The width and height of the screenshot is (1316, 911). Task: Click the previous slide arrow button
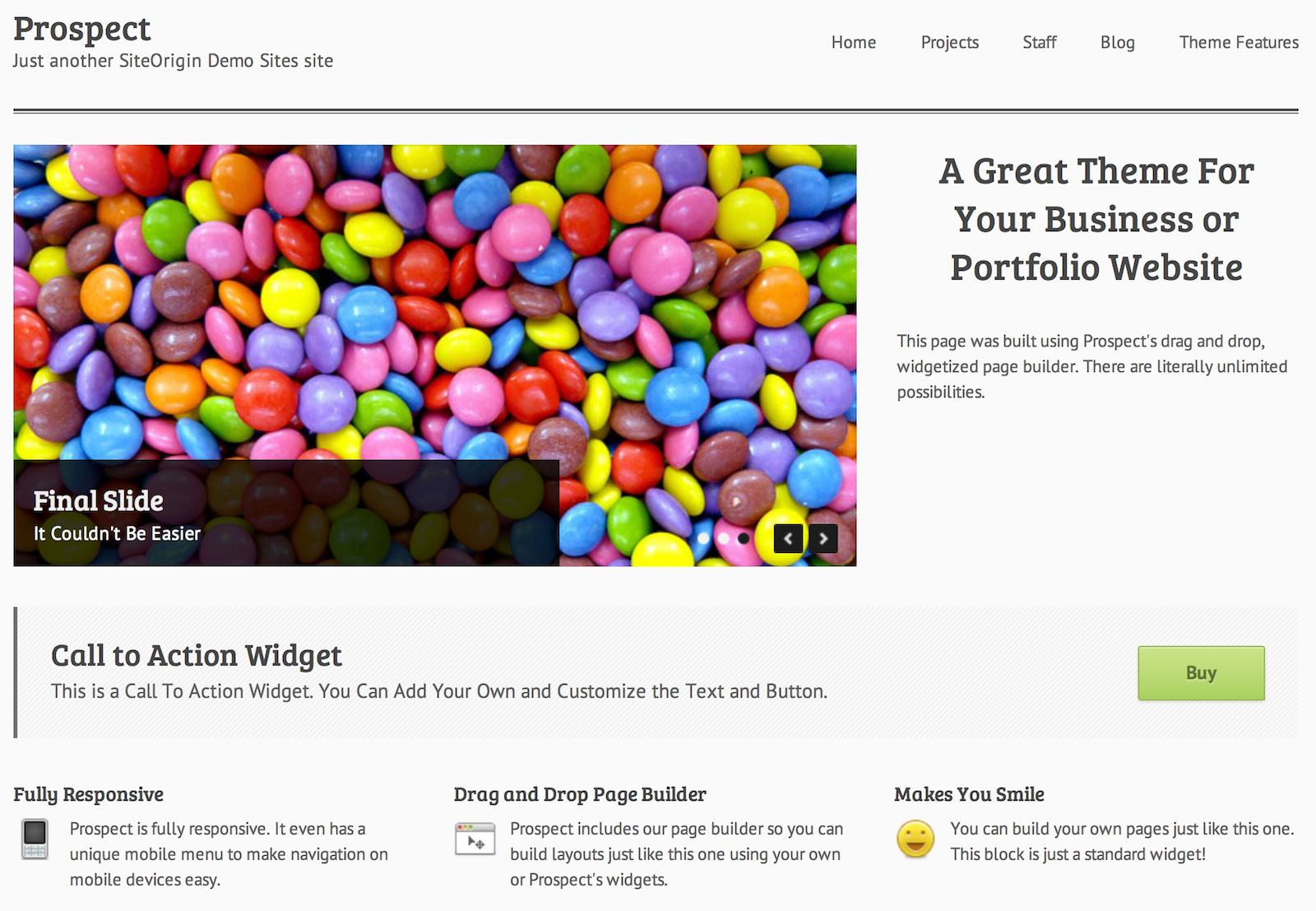pos(788,538)
